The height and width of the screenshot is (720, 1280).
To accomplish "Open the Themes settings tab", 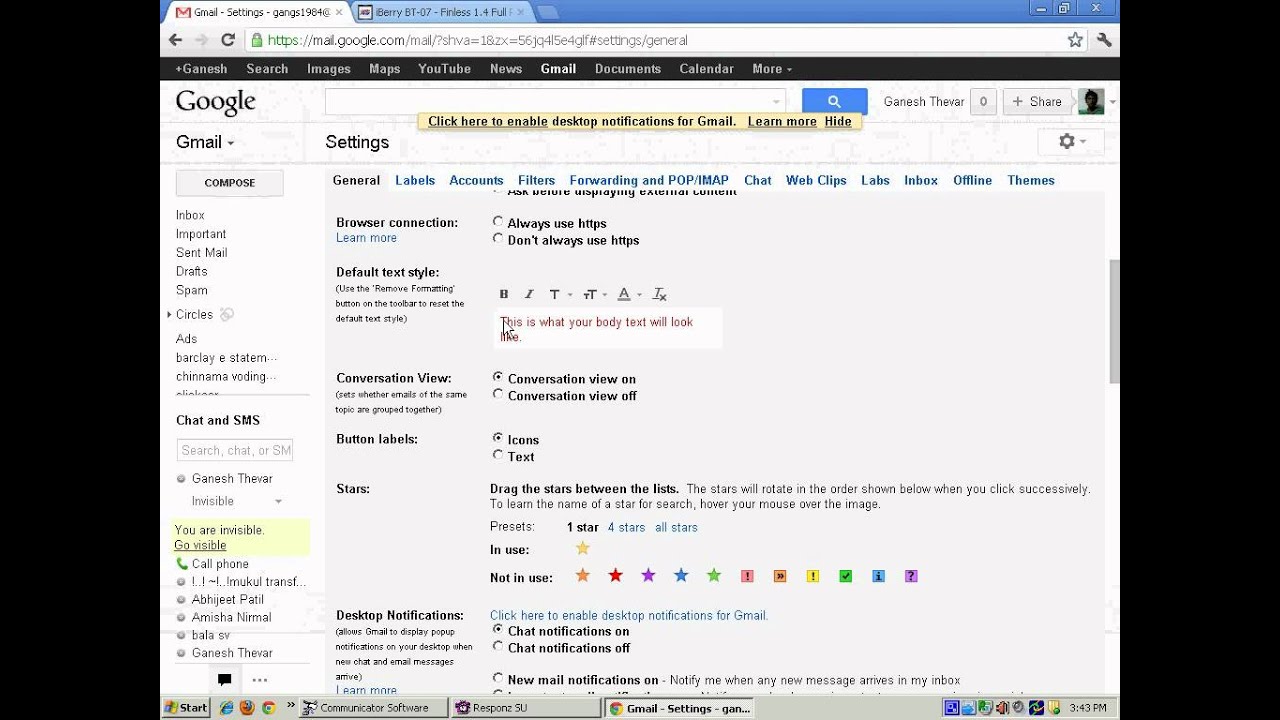I will (x=1031, y=180).
